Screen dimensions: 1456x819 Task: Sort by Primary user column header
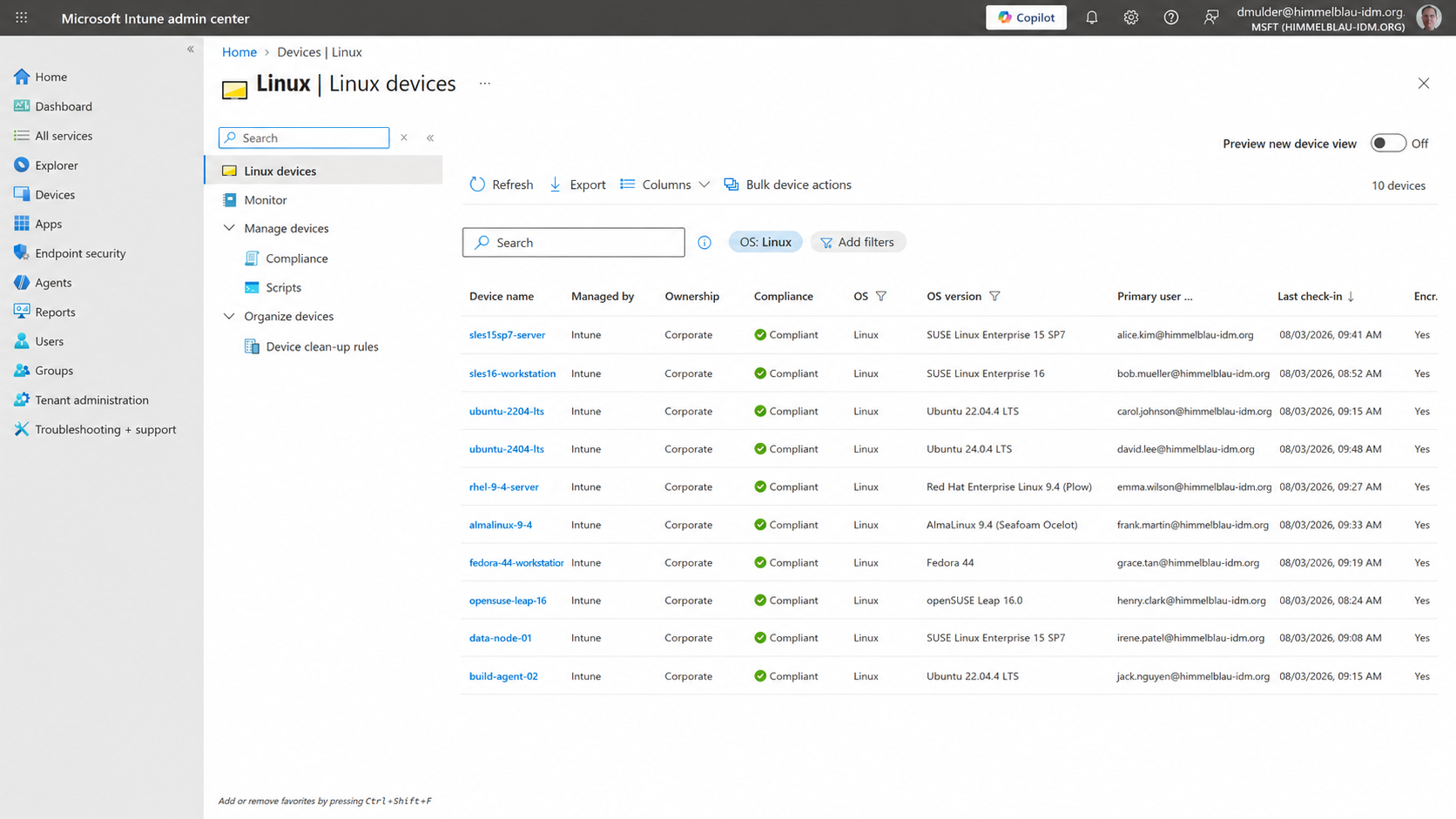pos(1155,297)
